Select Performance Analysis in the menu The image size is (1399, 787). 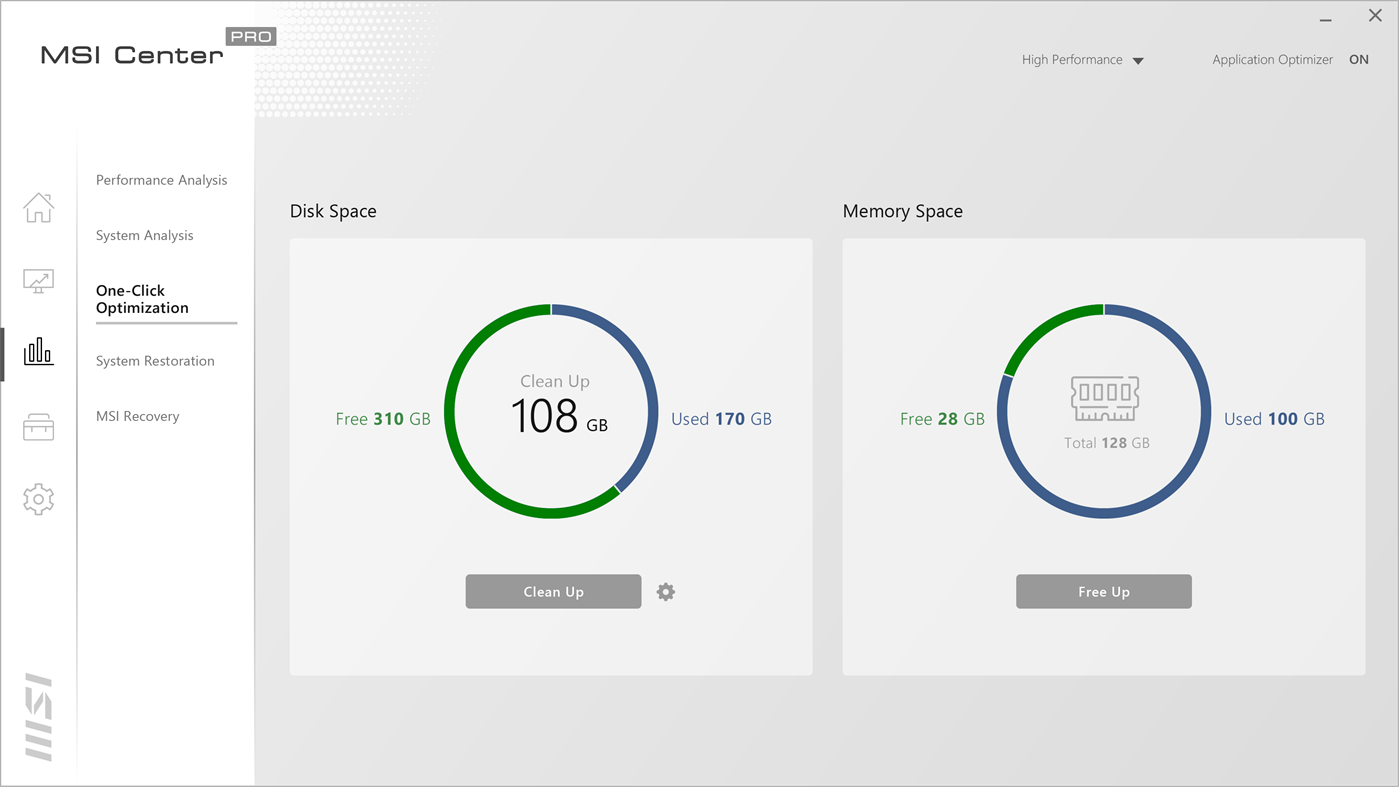tap(161, 180)
